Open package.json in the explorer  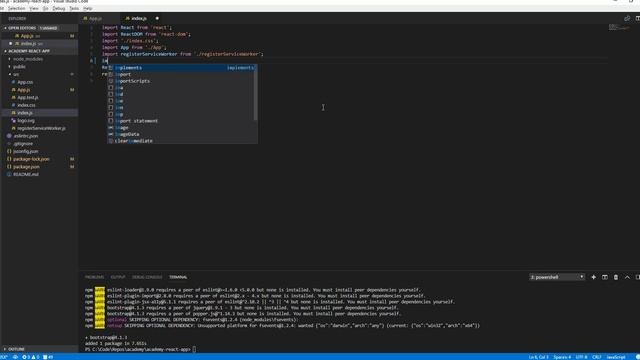point(26,167)
